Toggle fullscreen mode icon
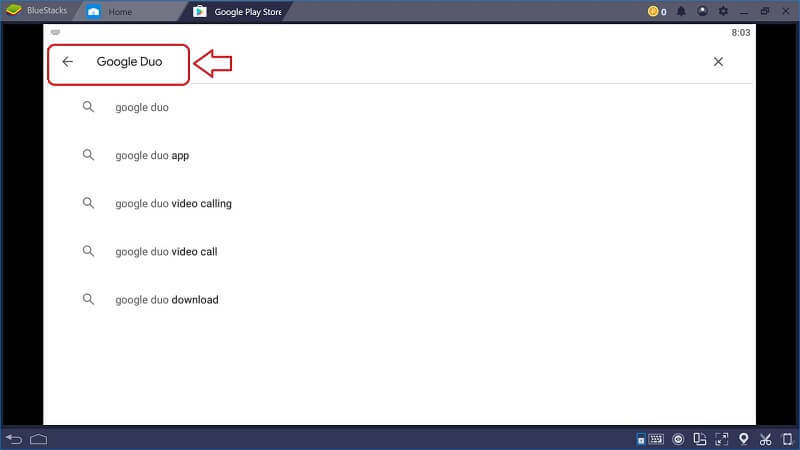Screen dimensions: 800x450 (x=721, y=439)
